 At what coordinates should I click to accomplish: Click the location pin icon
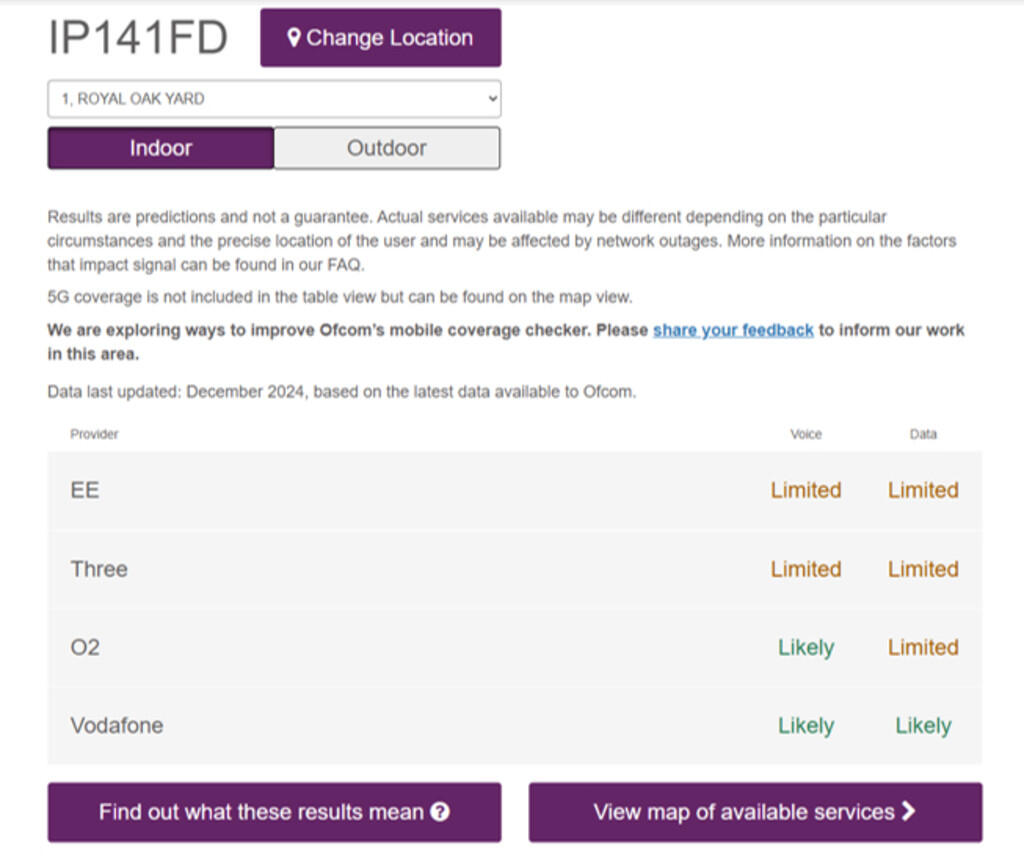tap(294, 38)
